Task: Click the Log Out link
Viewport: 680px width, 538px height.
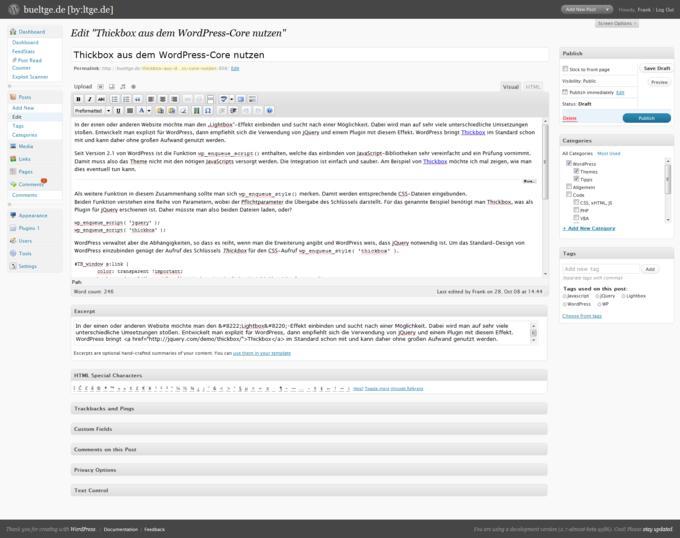Action: click(x=664, y=10)
